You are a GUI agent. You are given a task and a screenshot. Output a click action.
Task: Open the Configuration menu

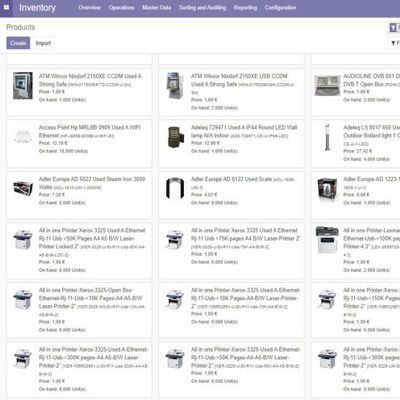pyautogui.click(x=280, y=8)
